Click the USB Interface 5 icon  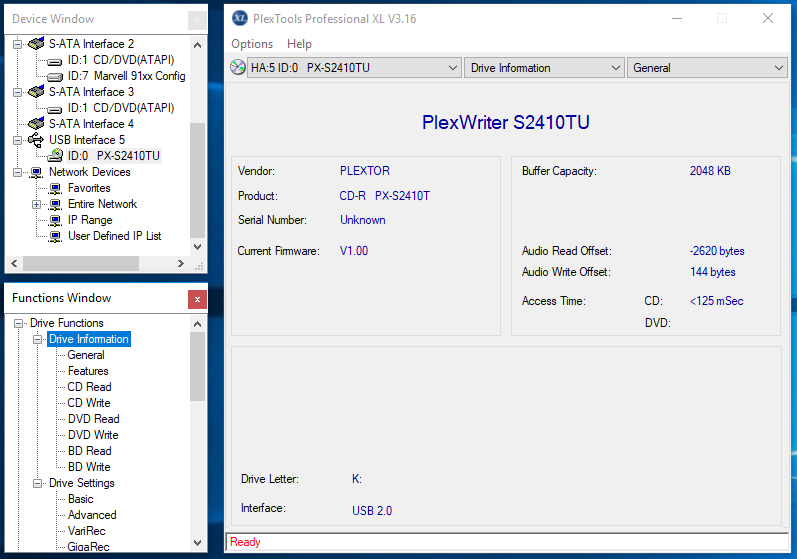coord(36,140)
